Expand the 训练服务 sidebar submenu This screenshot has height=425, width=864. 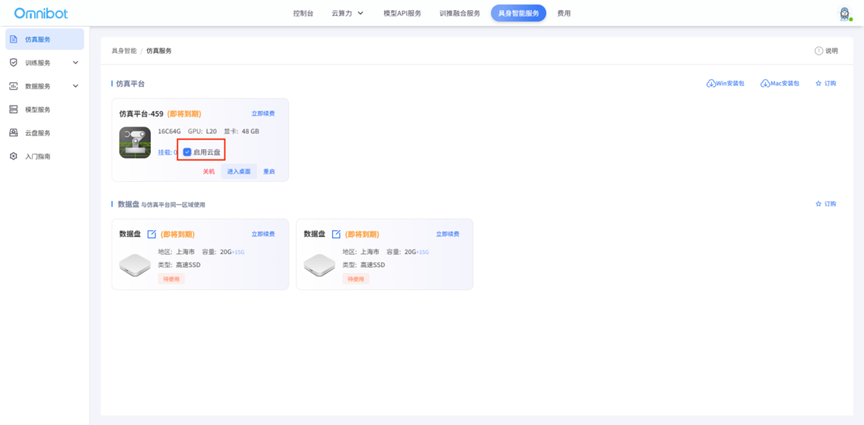75,63
